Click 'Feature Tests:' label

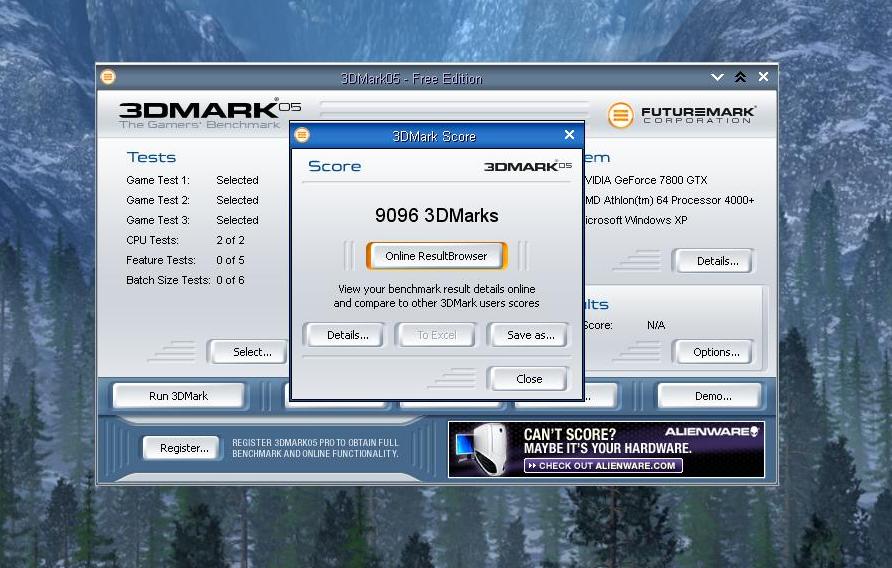coord(160,260)
